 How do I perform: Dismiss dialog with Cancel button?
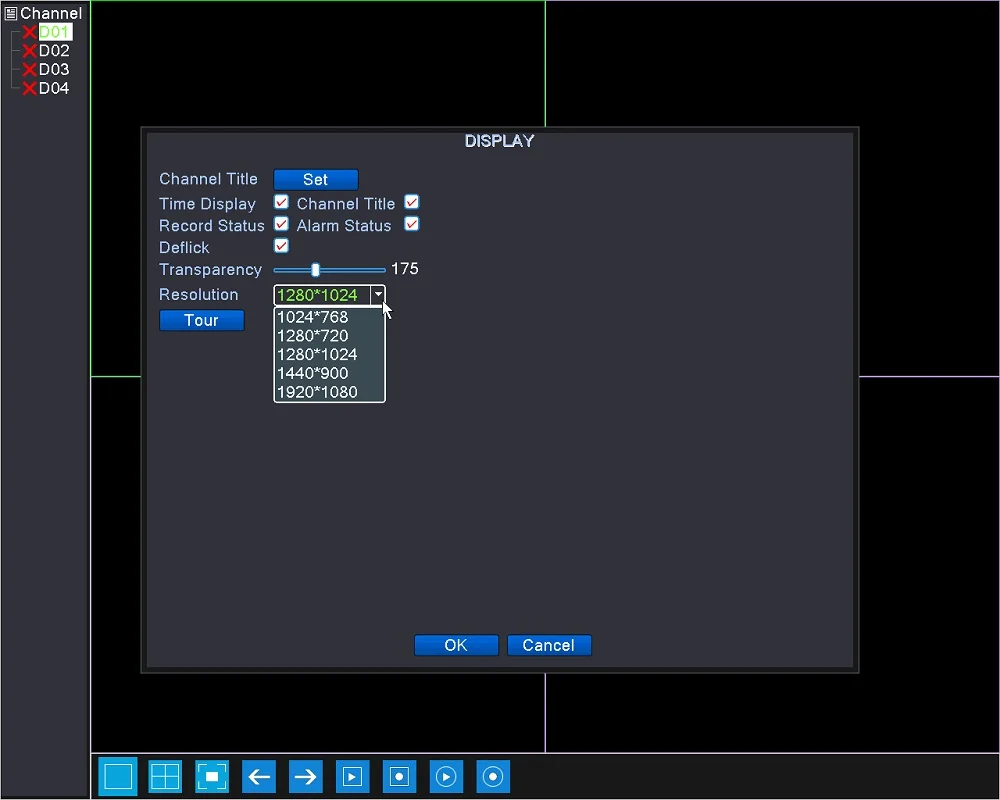click(549, 645)
